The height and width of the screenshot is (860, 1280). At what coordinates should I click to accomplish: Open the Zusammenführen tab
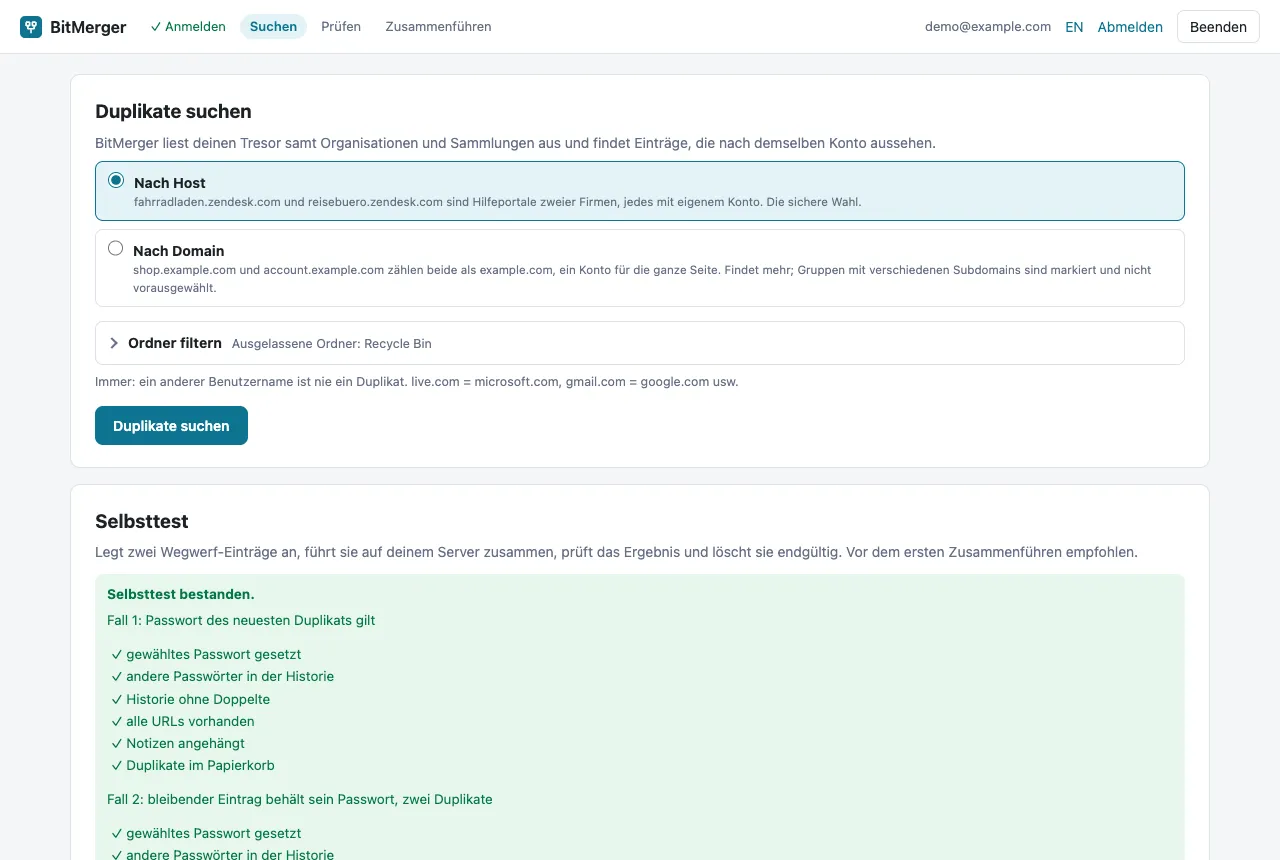tap(438, 27)
